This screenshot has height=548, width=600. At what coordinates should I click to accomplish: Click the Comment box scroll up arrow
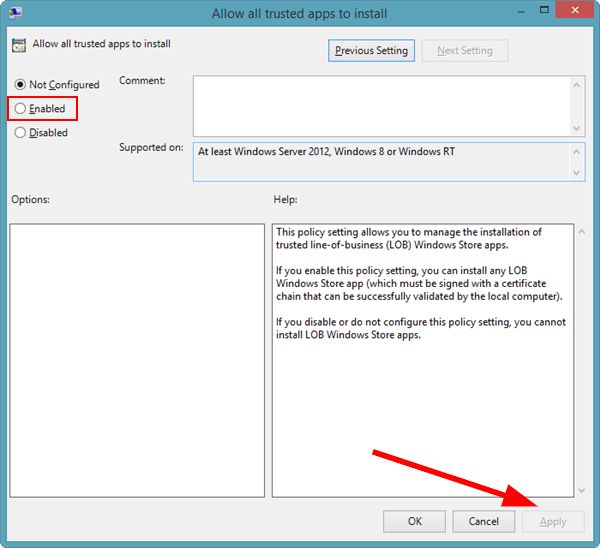[577, 85]
